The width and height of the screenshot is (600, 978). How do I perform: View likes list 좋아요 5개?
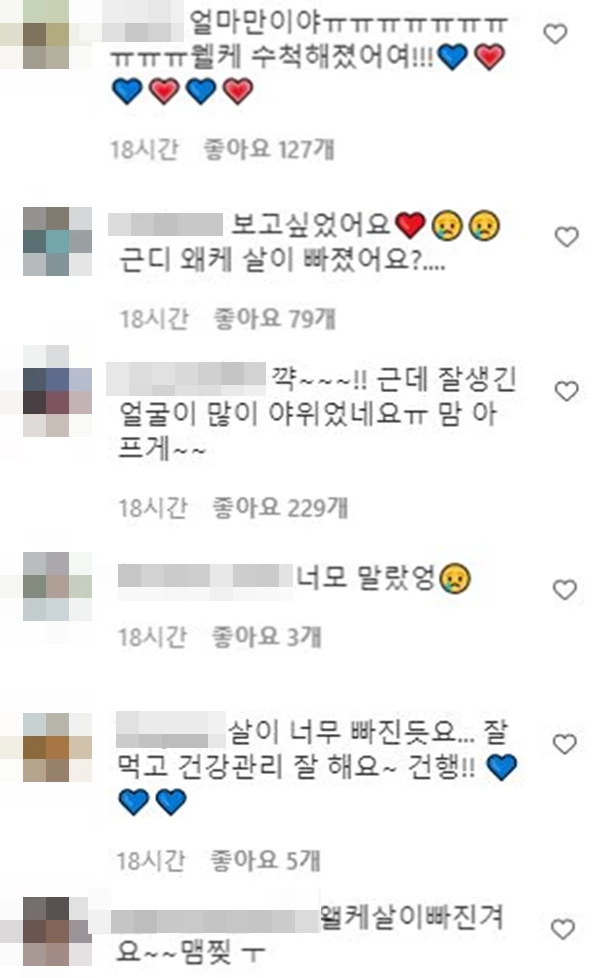coord(265,861)
